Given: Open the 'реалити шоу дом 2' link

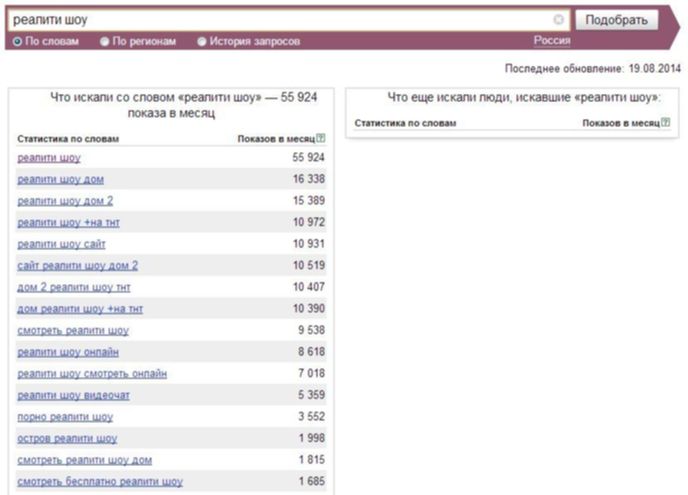Looking at the screenshot, I should [x=65, y=201].
